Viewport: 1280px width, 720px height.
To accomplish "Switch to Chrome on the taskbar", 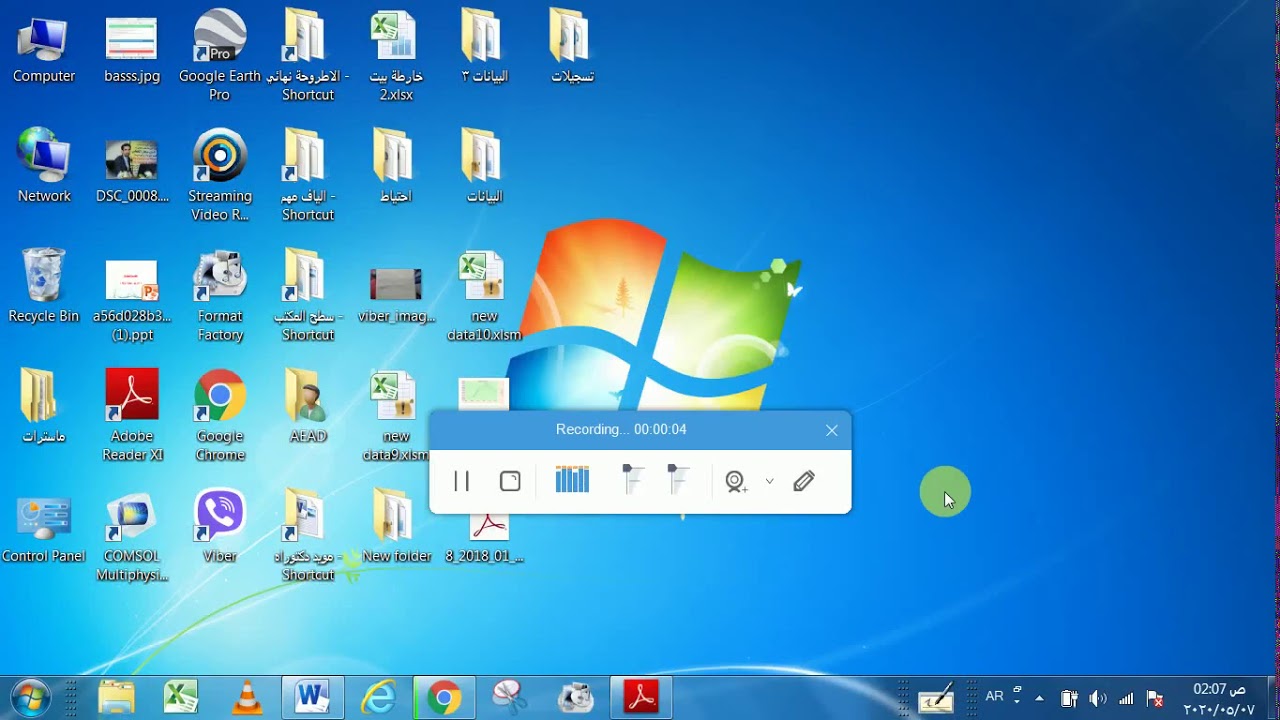I will (444, 697).
